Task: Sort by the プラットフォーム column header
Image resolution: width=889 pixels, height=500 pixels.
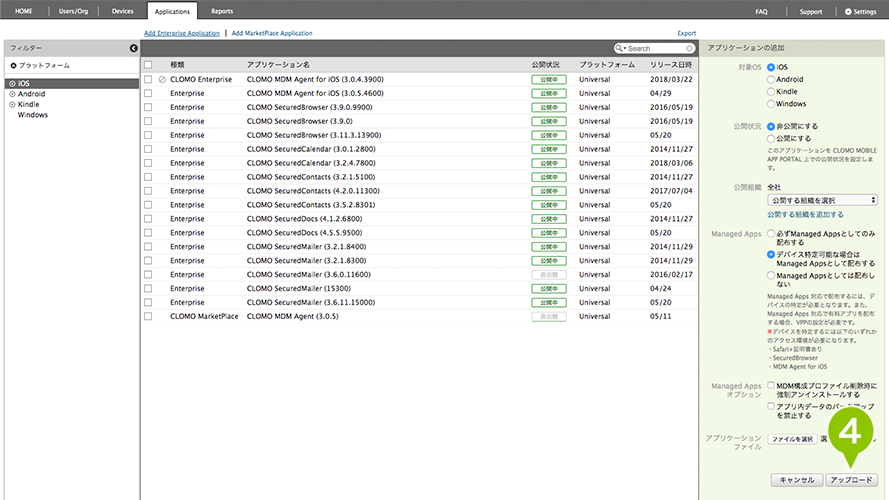Action: coord(607,65)
